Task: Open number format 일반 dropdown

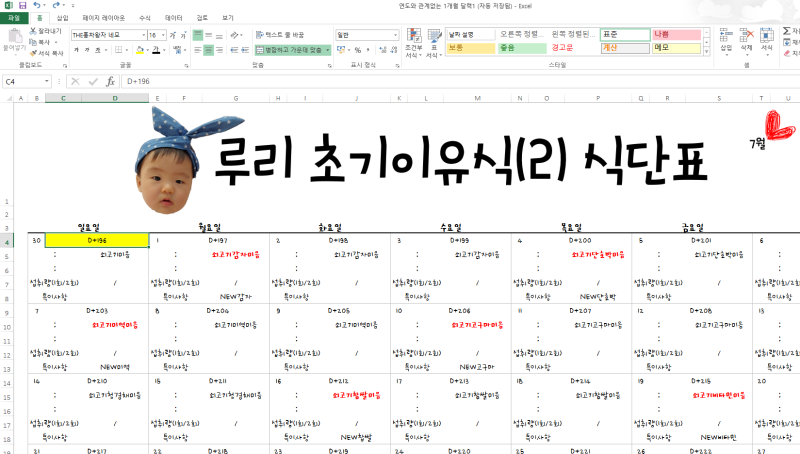Action: 395,35
